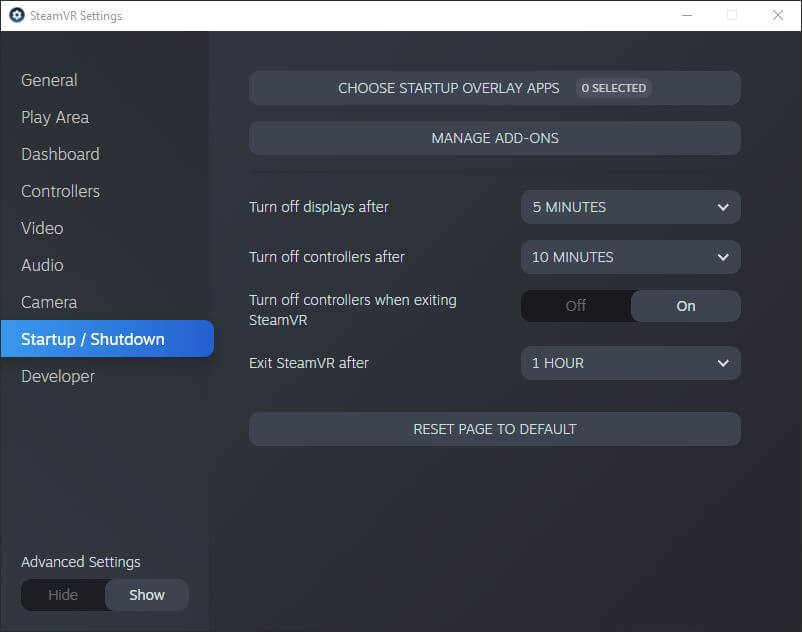Click the SteamVR logo icon in title bar
Image resolution: width=802 pixels, height=632 pixels.
(17, 15)
